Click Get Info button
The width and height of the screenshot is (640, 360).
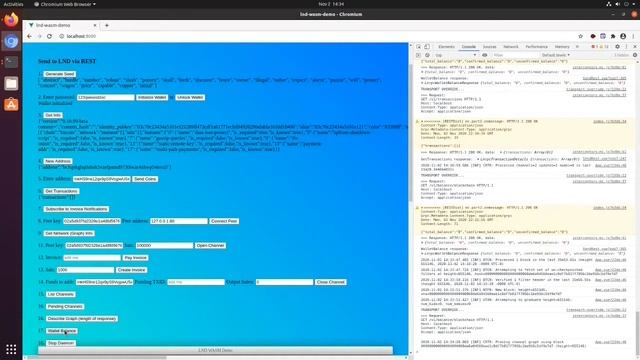pyautogui.click(x=53, y=116)
